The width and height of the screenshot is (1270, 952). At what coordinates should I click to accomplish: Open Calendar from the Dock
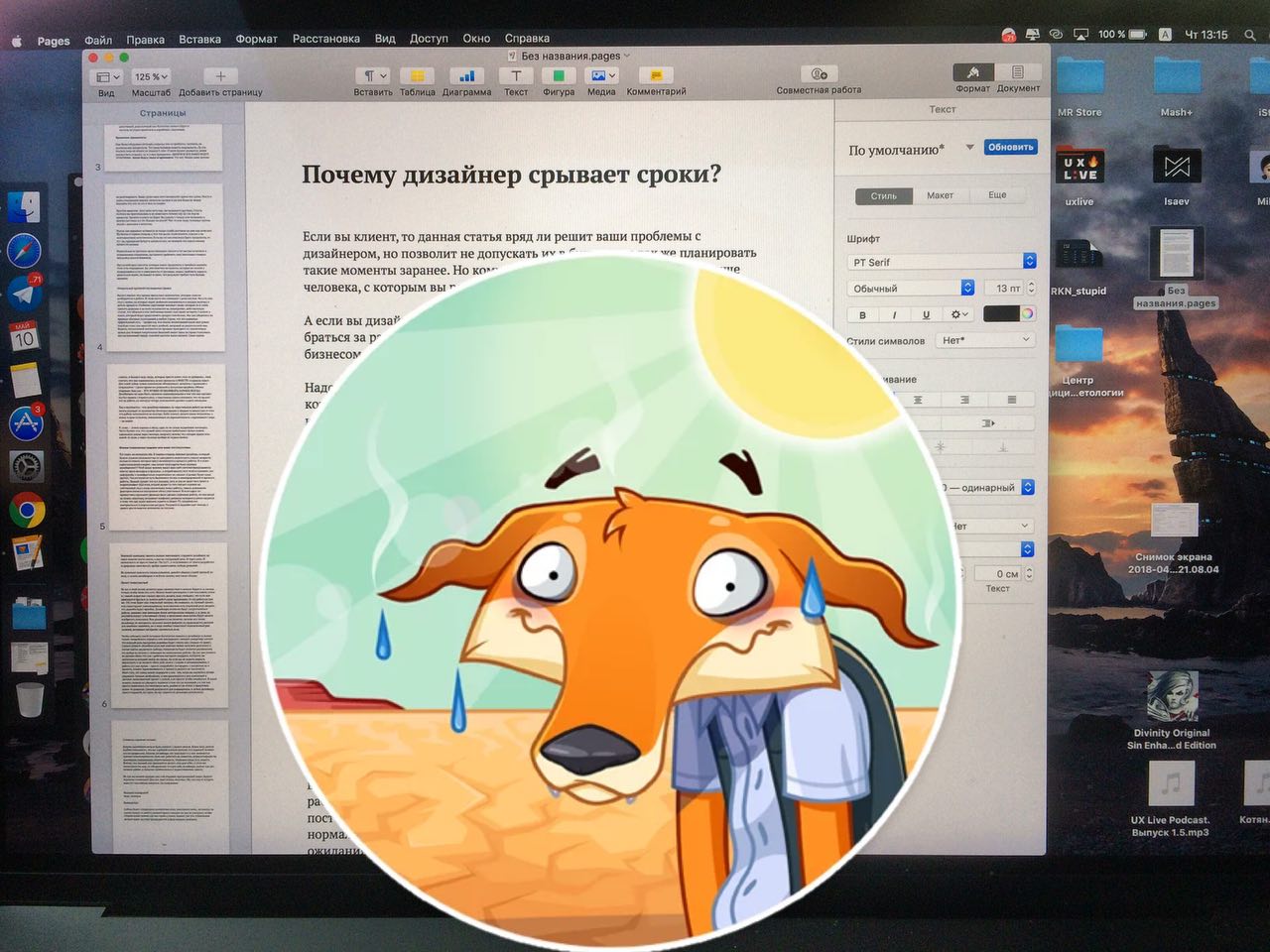[24, 335]
